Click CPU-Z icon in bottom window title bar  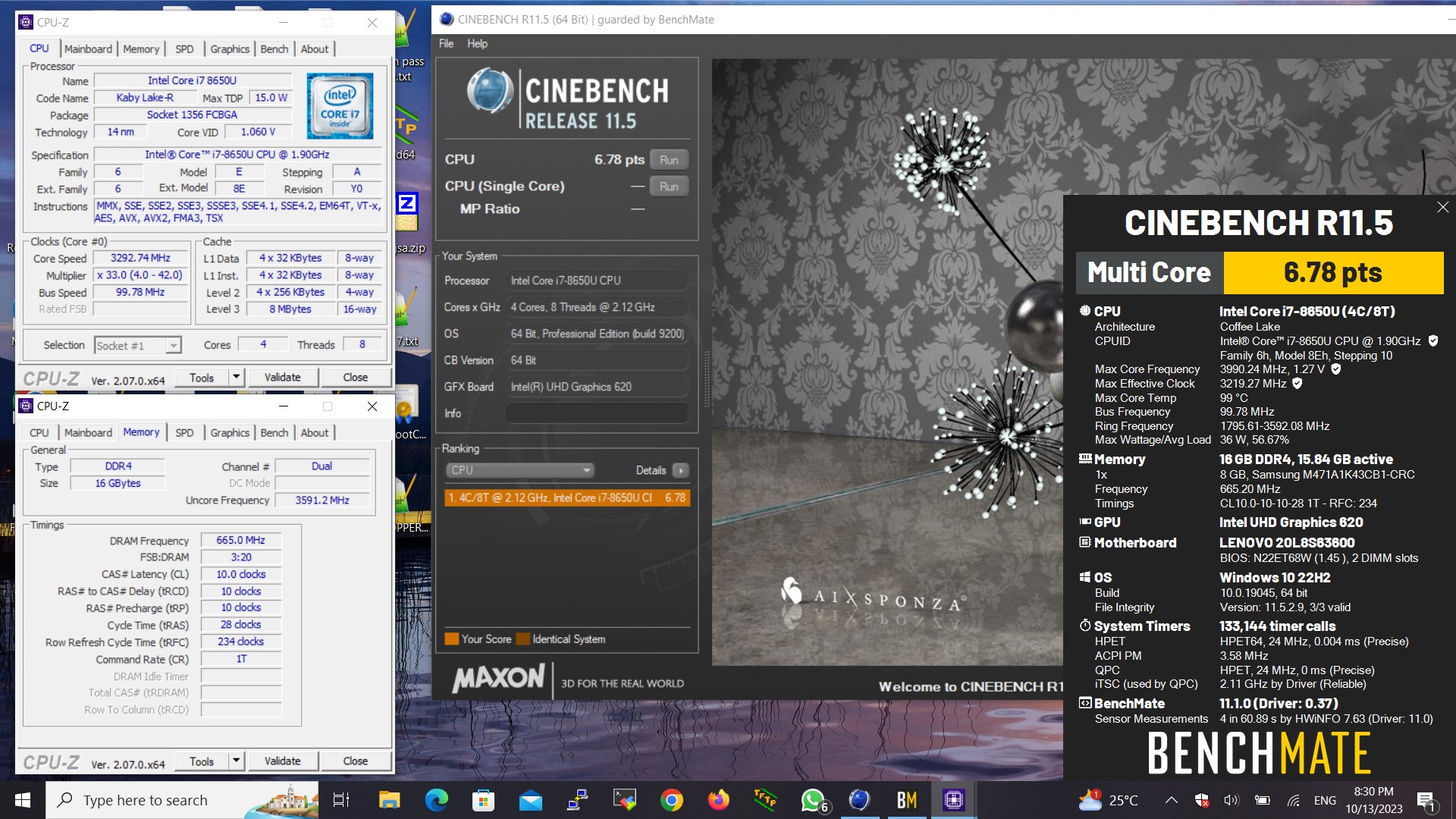pos(26,406)
